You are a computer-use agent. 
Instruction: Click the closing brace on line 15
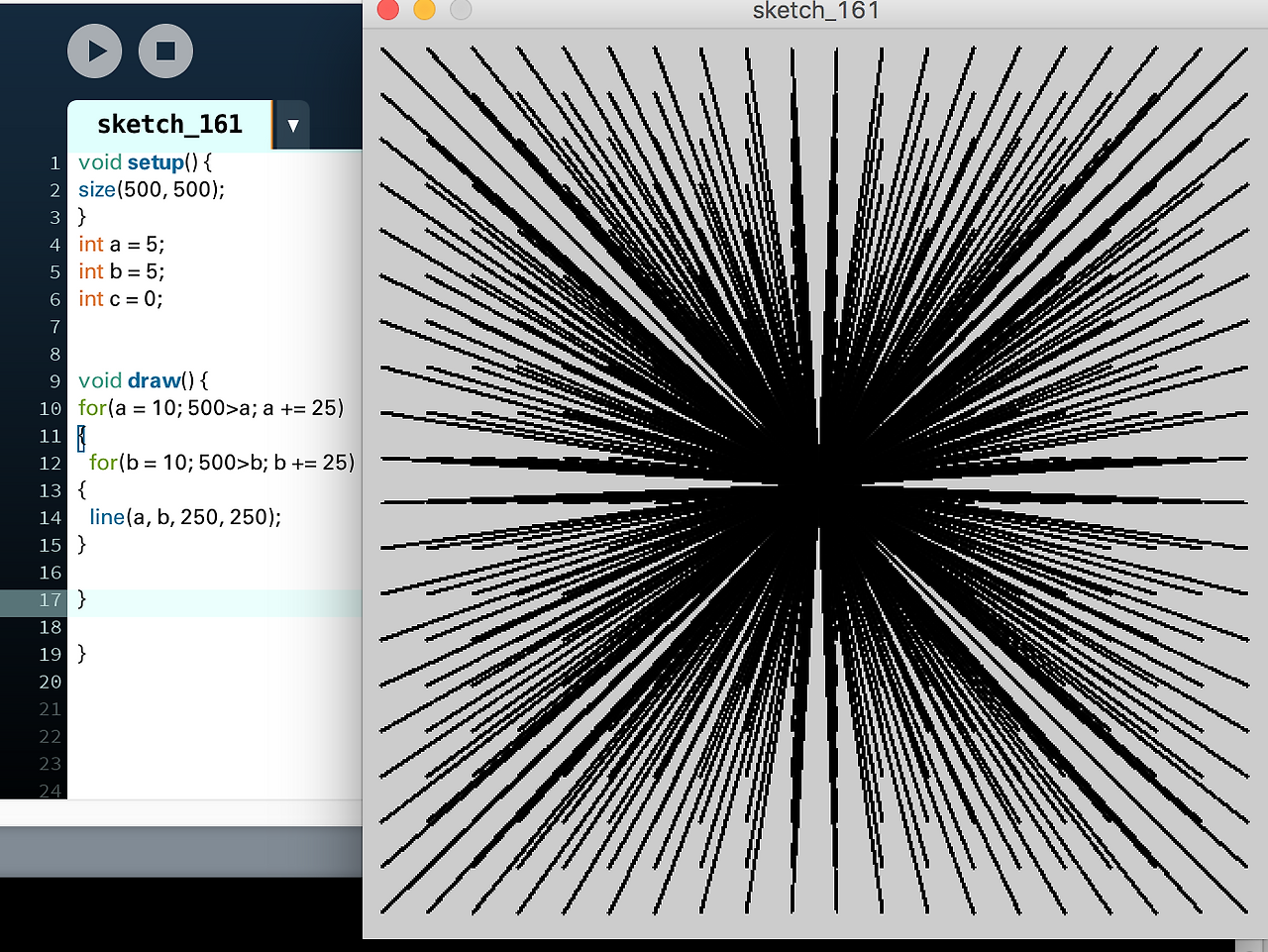82,545
